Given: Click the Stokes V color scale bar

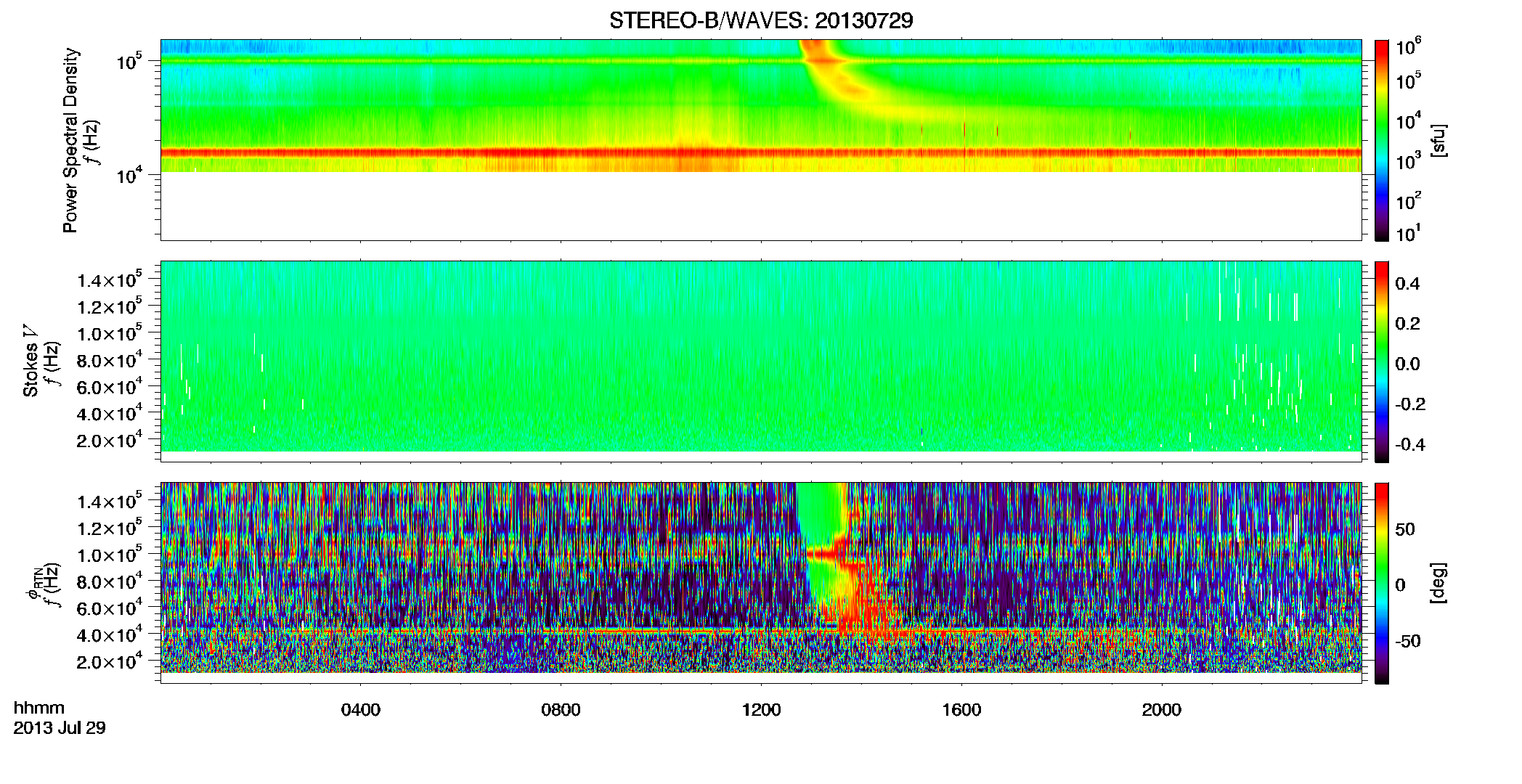Looking at the screenshot, I should coord(1382,362).
